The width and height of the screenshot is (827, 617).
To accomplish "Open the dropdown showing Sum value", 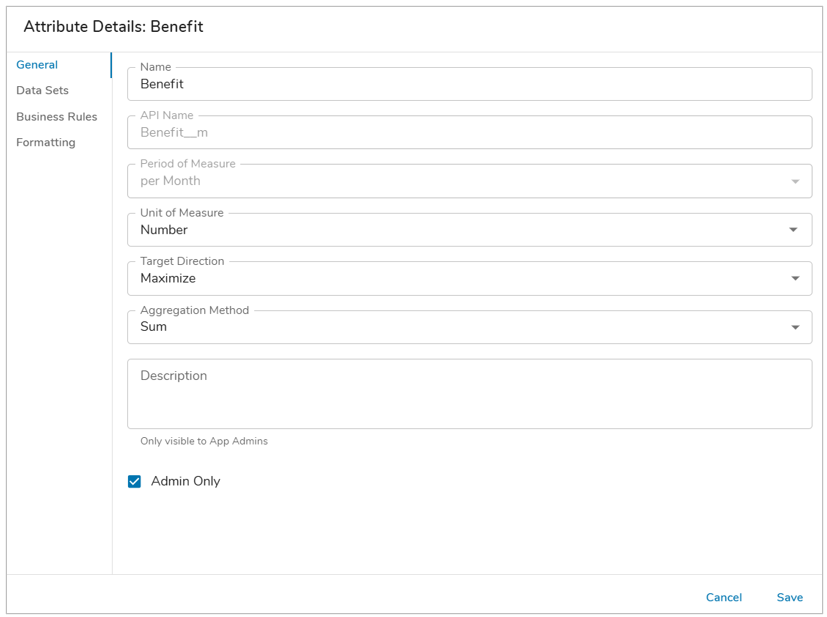I will pos(450,327).
